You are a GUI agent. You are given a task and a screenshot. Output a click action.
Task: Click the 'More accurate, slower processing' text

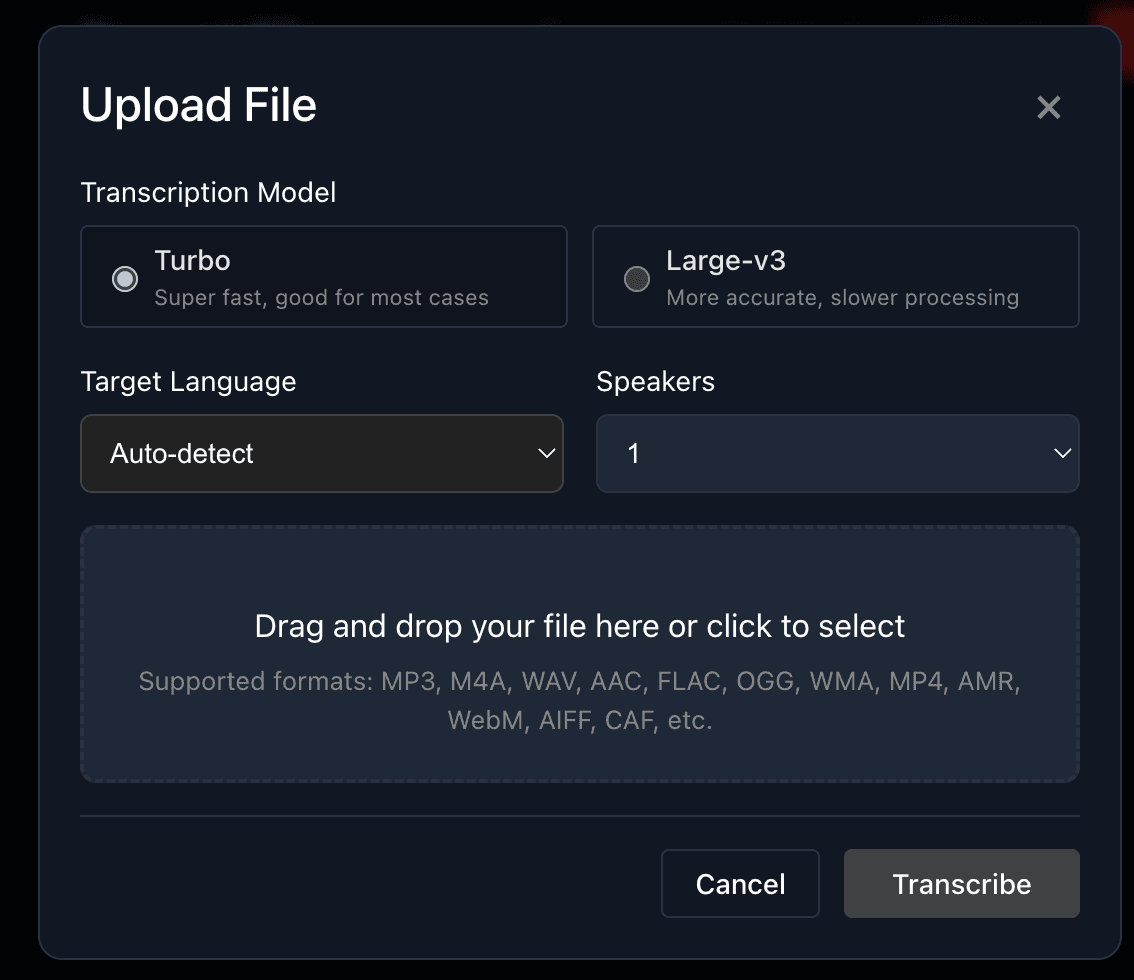pos(843,298)
